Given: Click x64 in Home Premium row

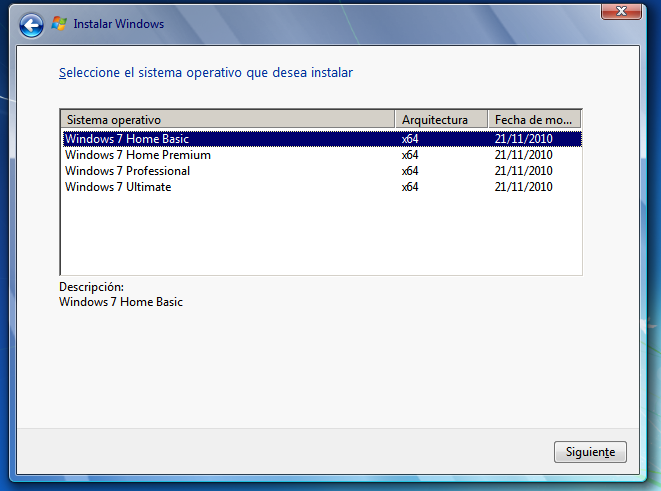Looking at the screenshot, I should coord(410,155).
